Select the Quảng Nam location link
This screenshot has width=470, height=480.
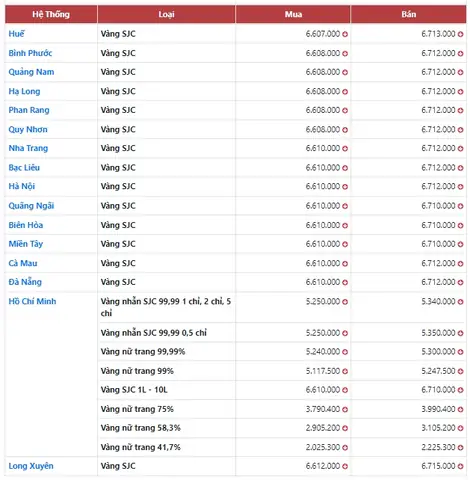tap(31, 72)
